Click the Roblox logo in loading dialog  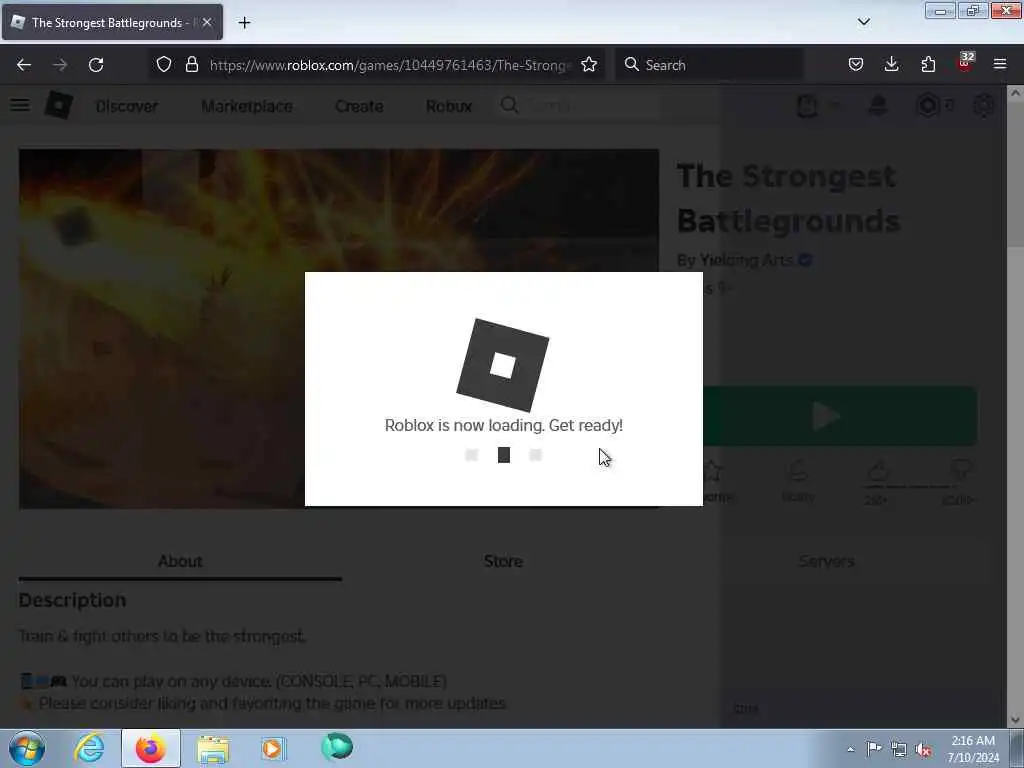tap(503, 365)
